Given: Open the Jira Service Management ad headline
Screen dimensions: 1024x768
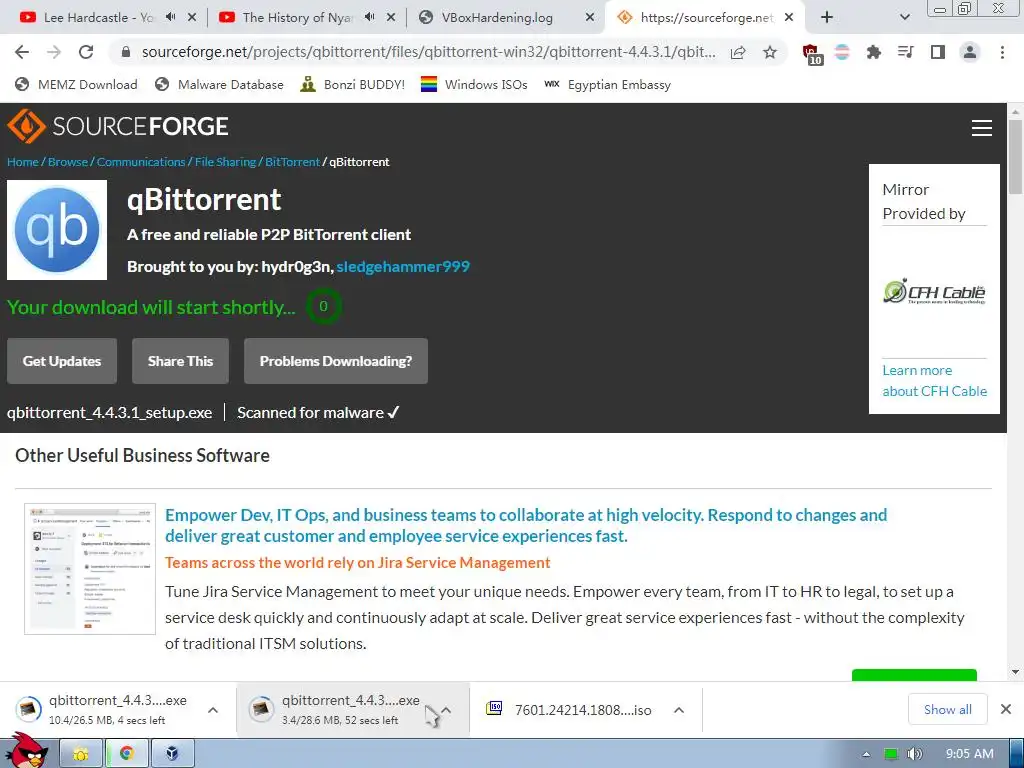Looking at the screenshot, I should click(x=526, y=525).
